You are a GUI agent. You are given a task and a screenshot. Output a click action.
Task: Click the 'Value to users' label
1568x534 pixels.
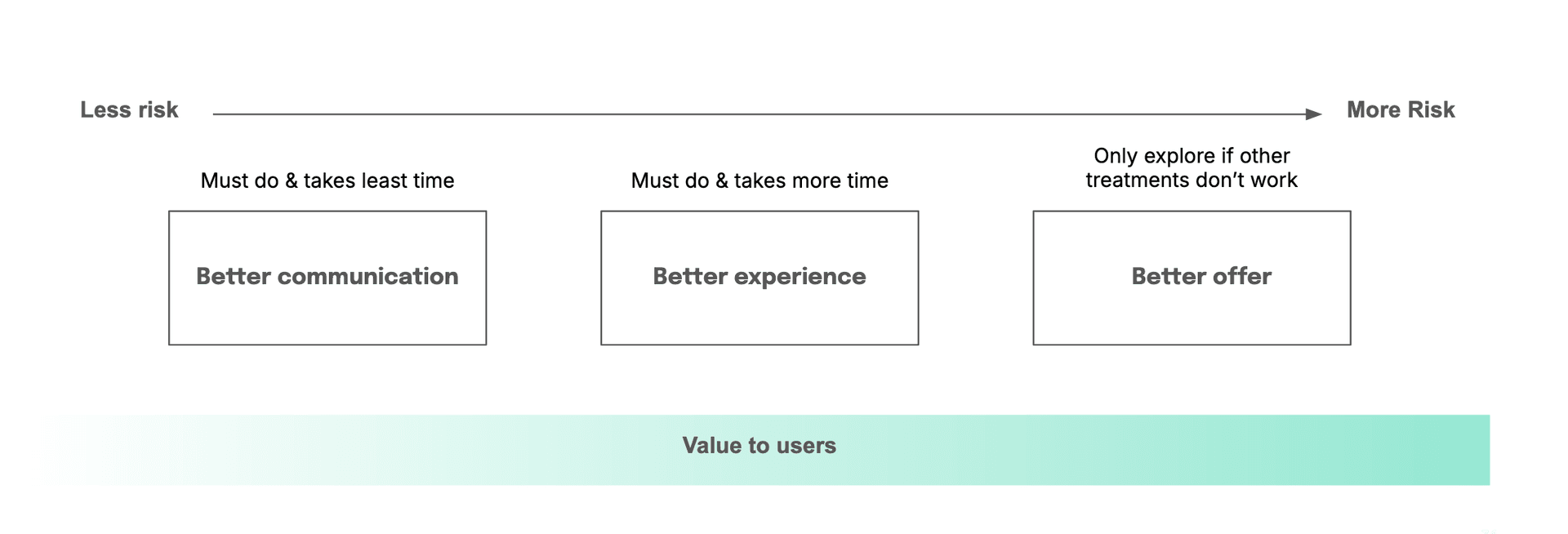pyautogui.click(x=759, y=446)
